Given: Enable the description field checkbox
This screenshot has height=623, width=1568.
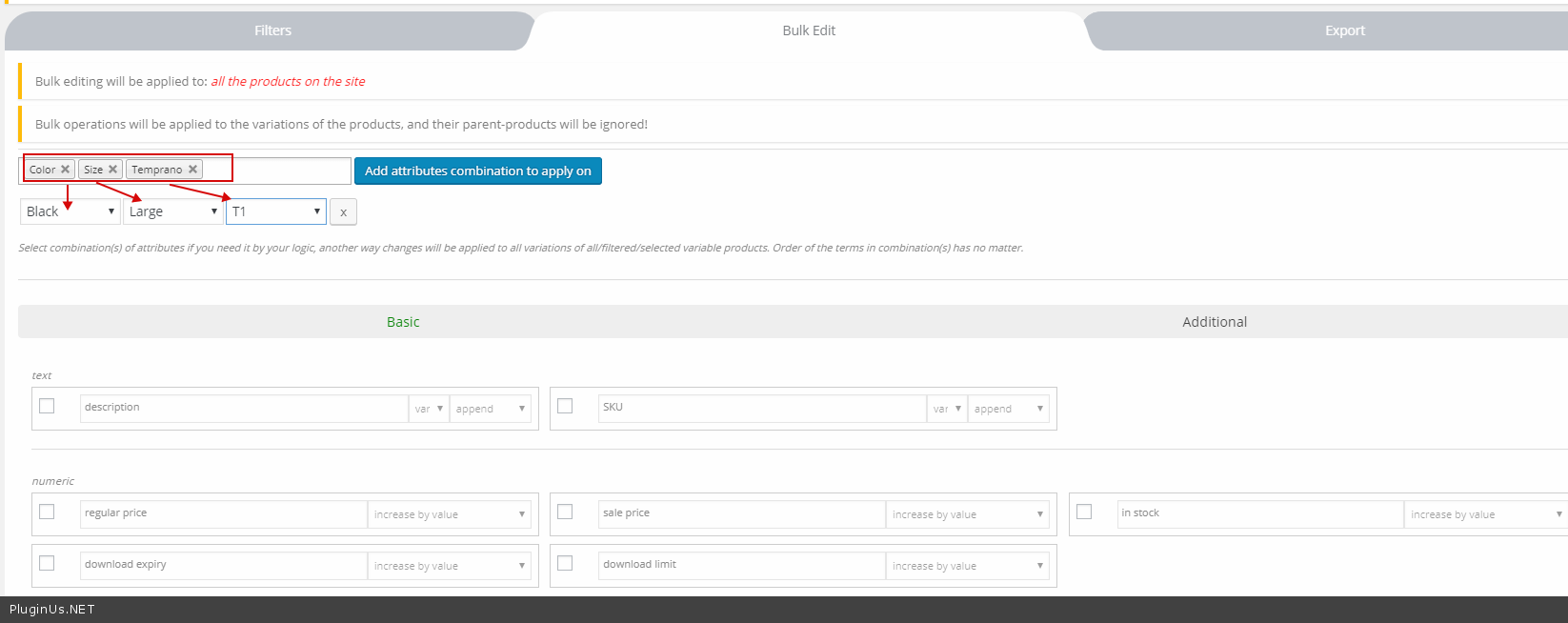Looking at the screenshot, I should tap(47, 407).
